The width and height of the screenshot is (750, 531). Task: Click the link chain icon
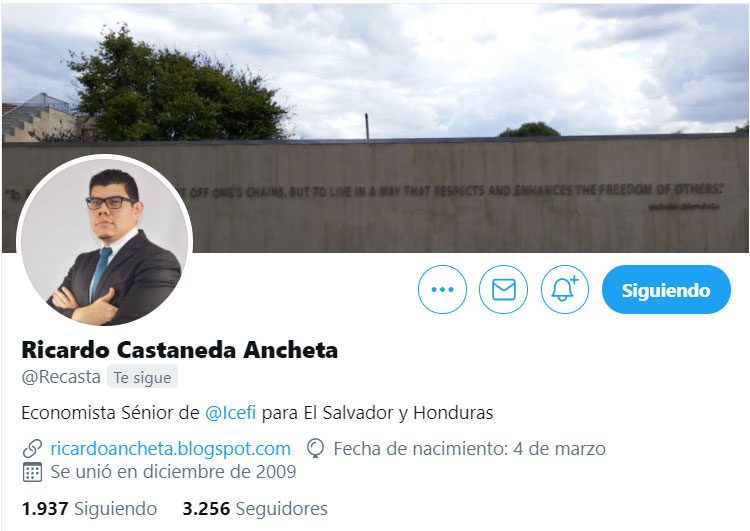point(32,449)
